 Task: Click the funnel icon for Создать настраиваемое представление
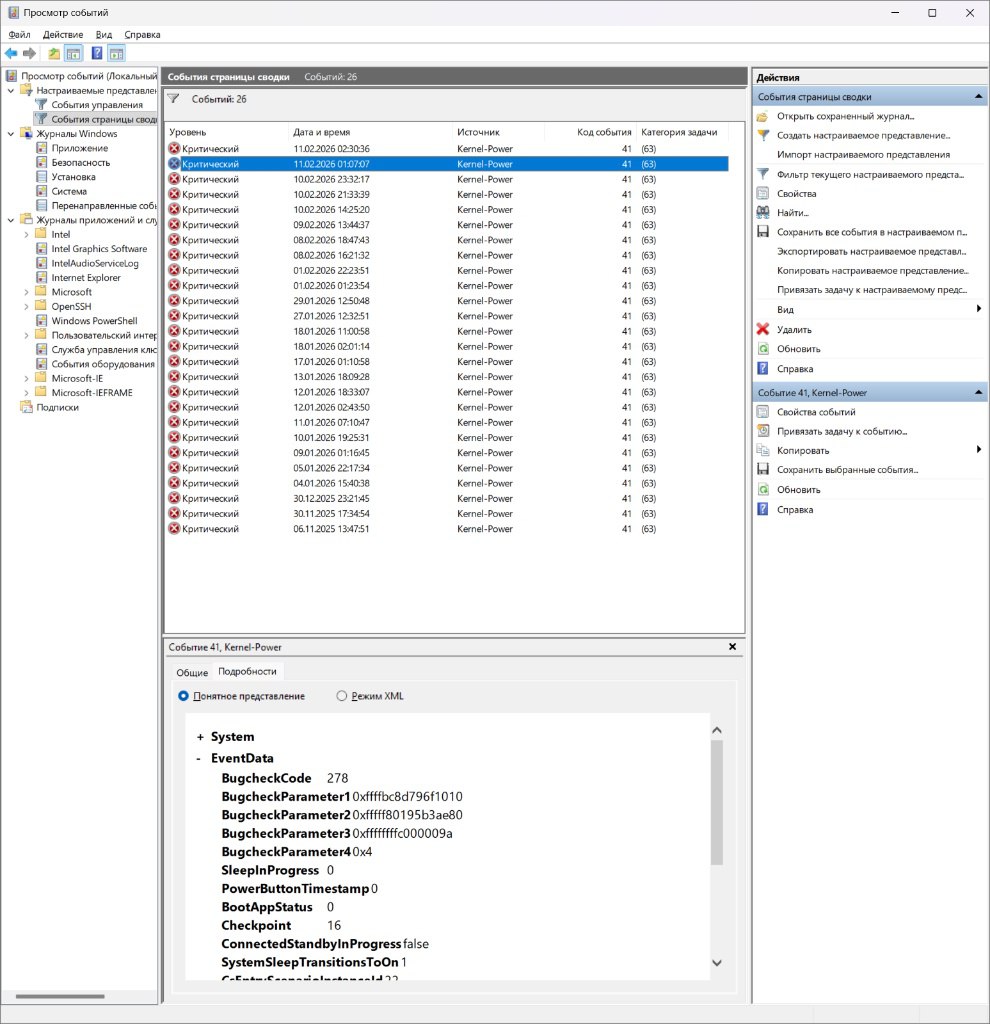[763, 135]
